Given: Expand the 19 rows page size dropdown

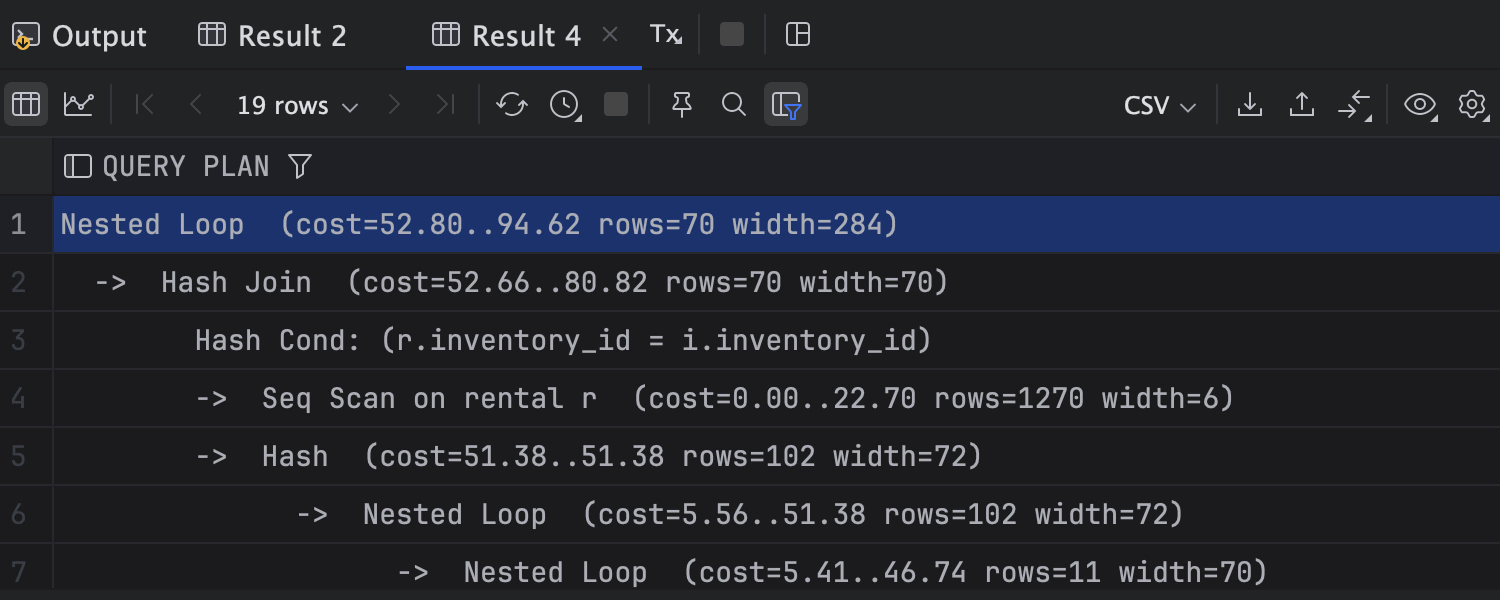Looking at the screenshot, I should (297, 105).
